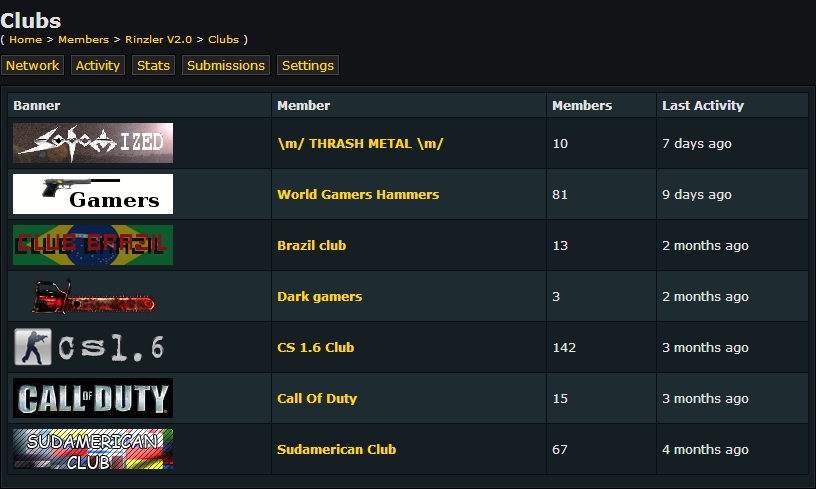This screenshot has height=489, width=816.
Task: Switch to the Network tab
Action: point(32,65)
